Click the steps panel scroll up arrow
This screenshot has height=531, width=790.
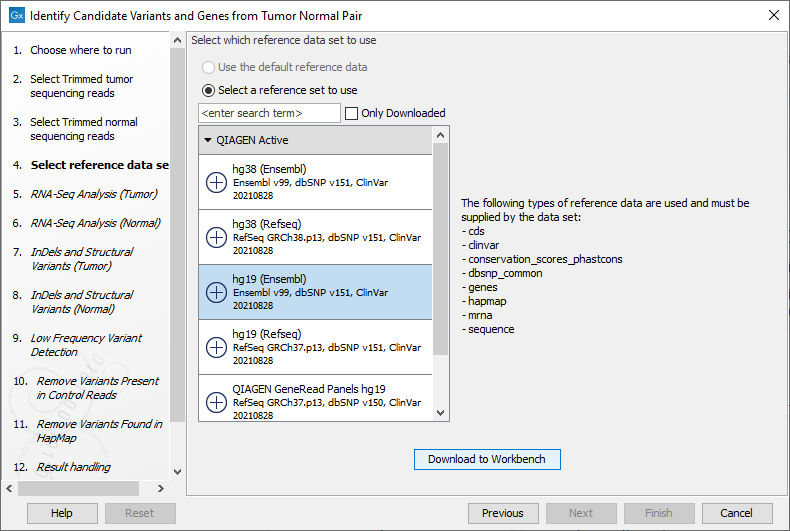point(177,40)
